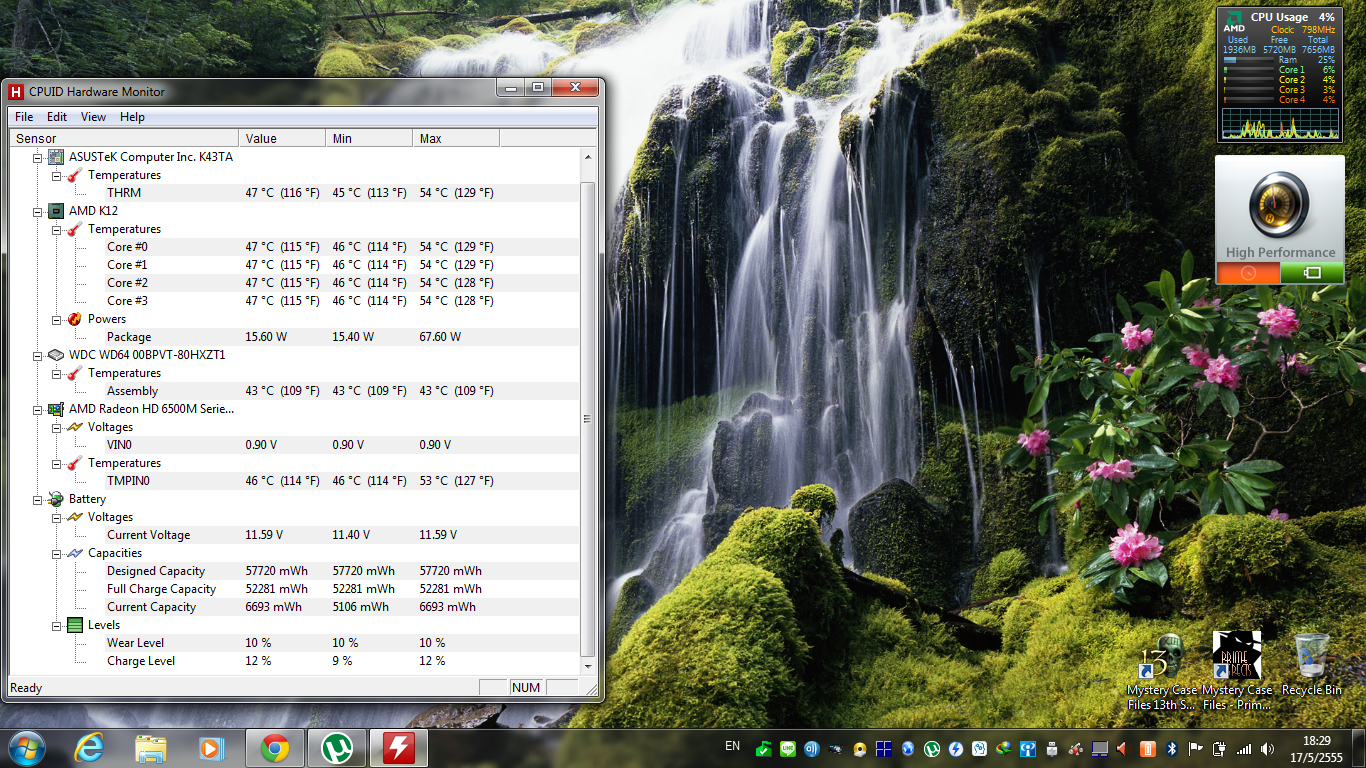Switch to Google Chrome on the taskbar
The width and height of the screenshot is (1366, 768).
tap(275, 748)
